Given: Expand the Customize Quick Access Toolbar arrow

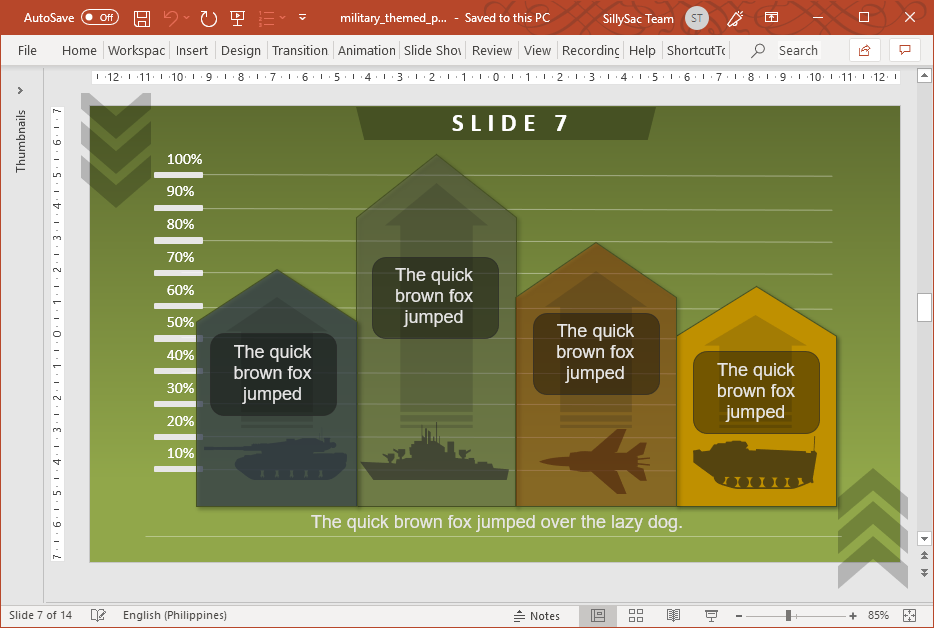Looking at the screenshot, I should click(303, 18).
